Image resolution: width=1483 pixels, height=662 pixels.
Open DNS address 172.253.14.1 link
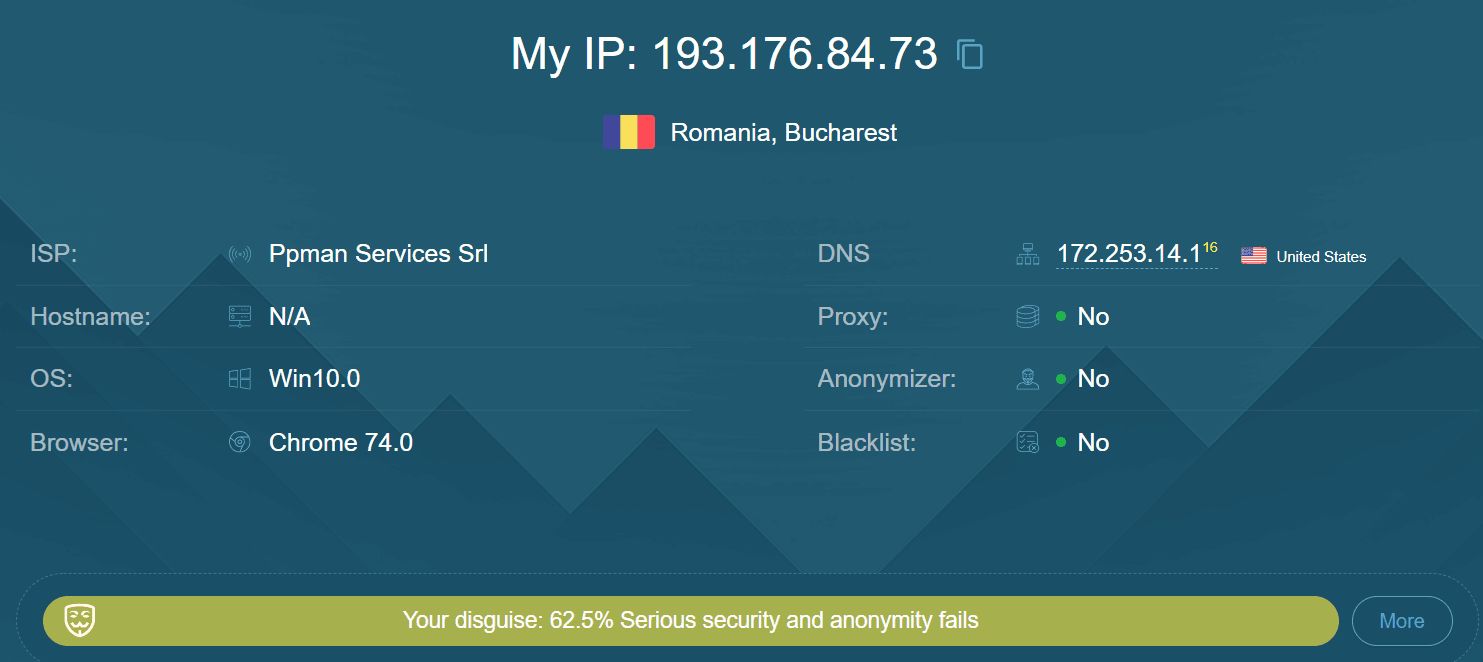[x=1129, y=254]
